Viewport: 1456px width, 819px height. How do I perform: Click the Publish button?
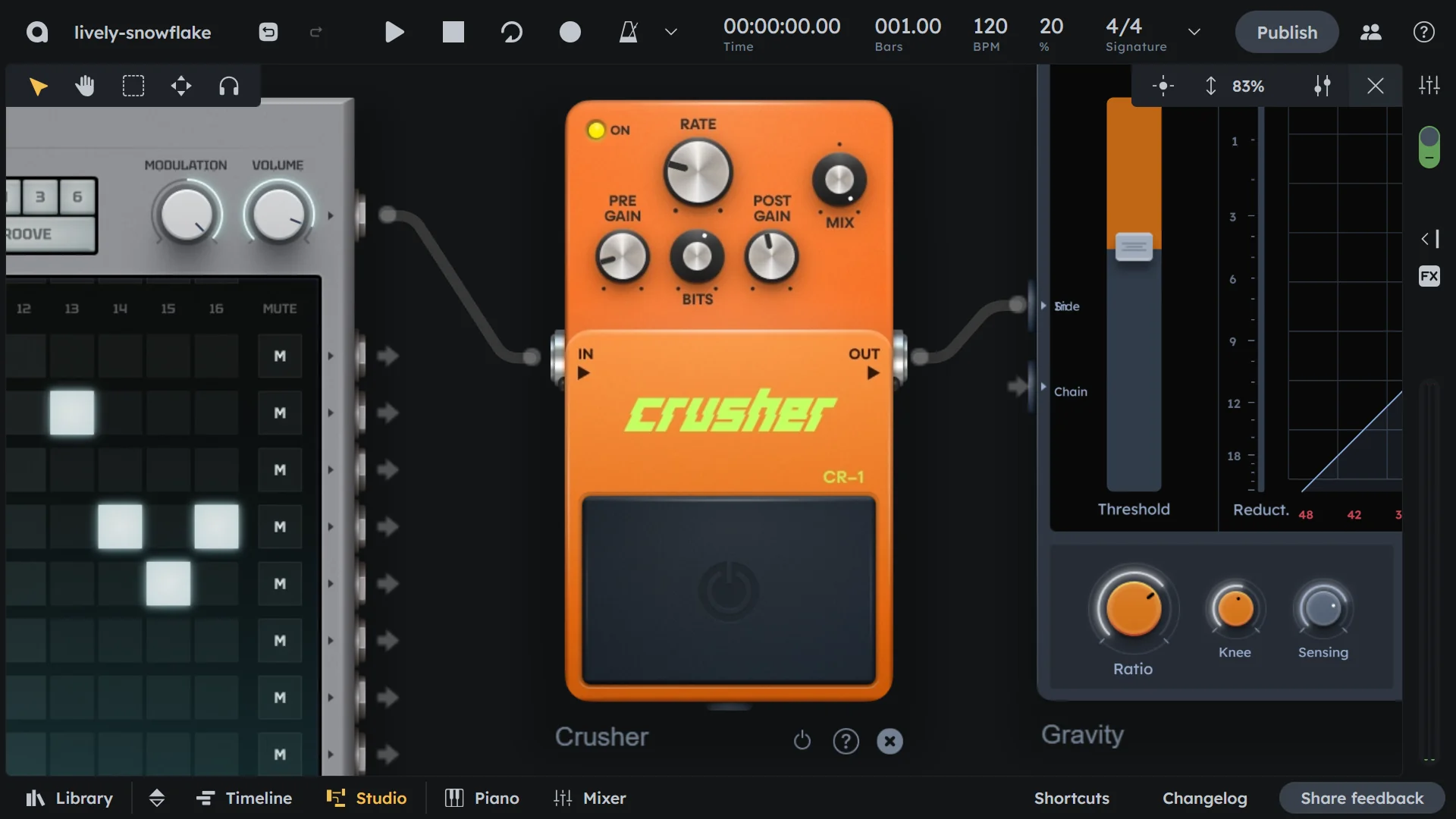(x=1287, y=32)
